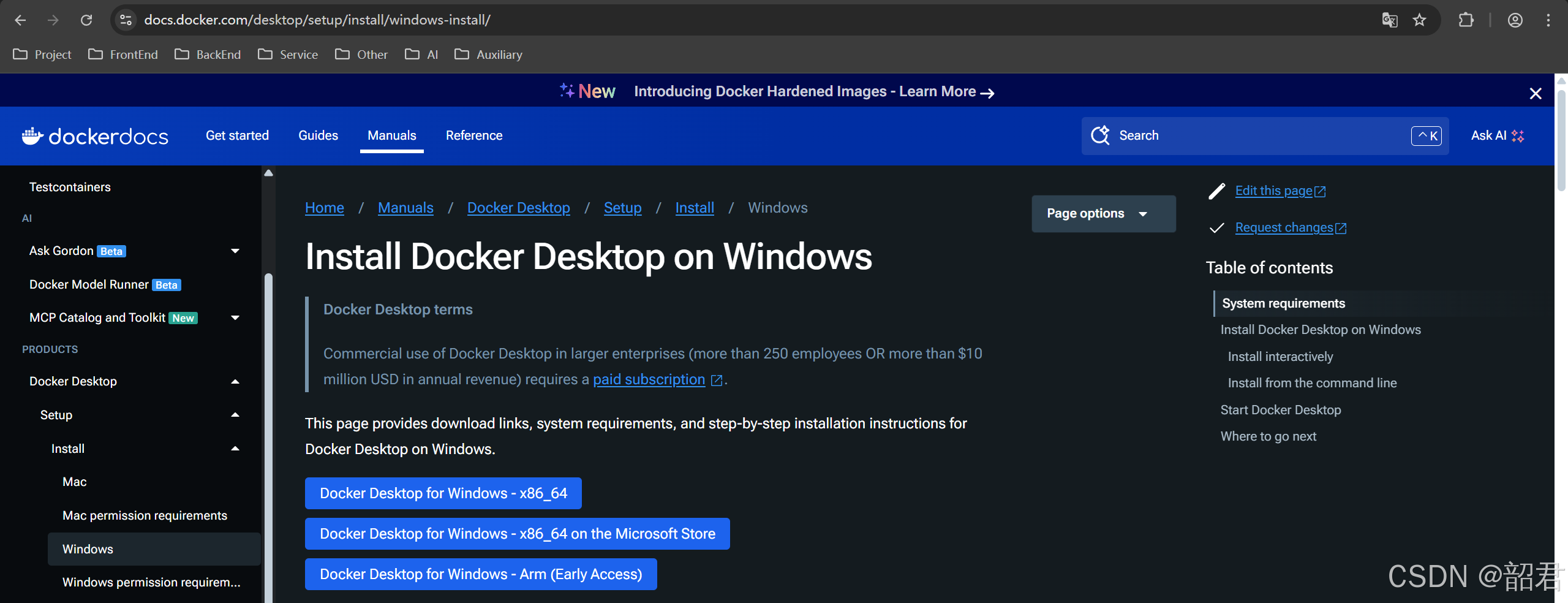Open the AI bookmarks folder
The height and width of the screenshot is (603, 1568).
421,55
